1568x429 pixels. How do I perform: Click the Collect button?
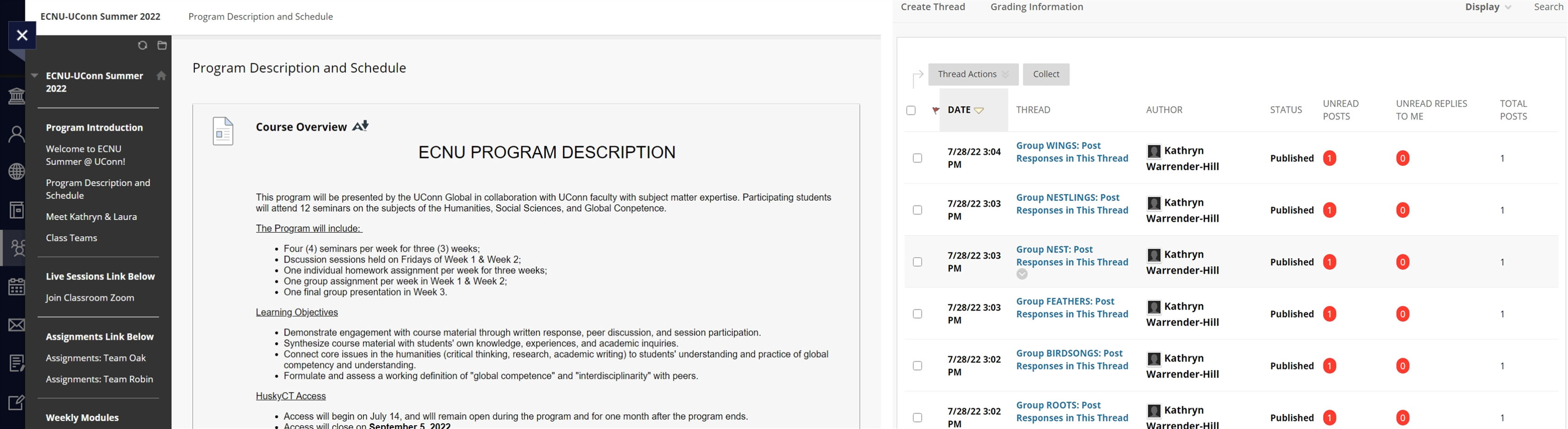coord(1046,74)
